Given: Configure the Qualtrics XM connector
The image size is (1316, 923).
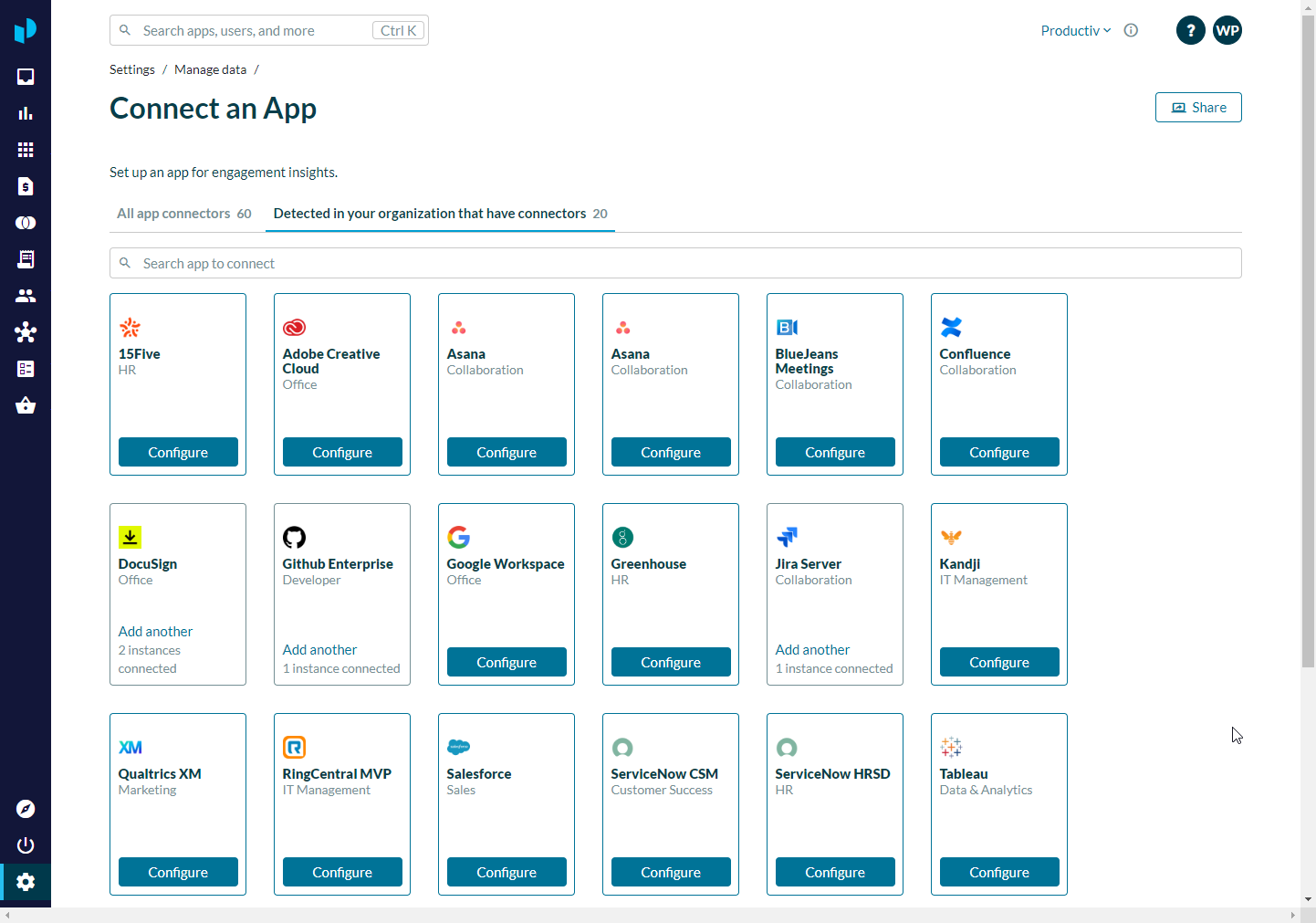Looking at the screenshot, I should 178,872.
